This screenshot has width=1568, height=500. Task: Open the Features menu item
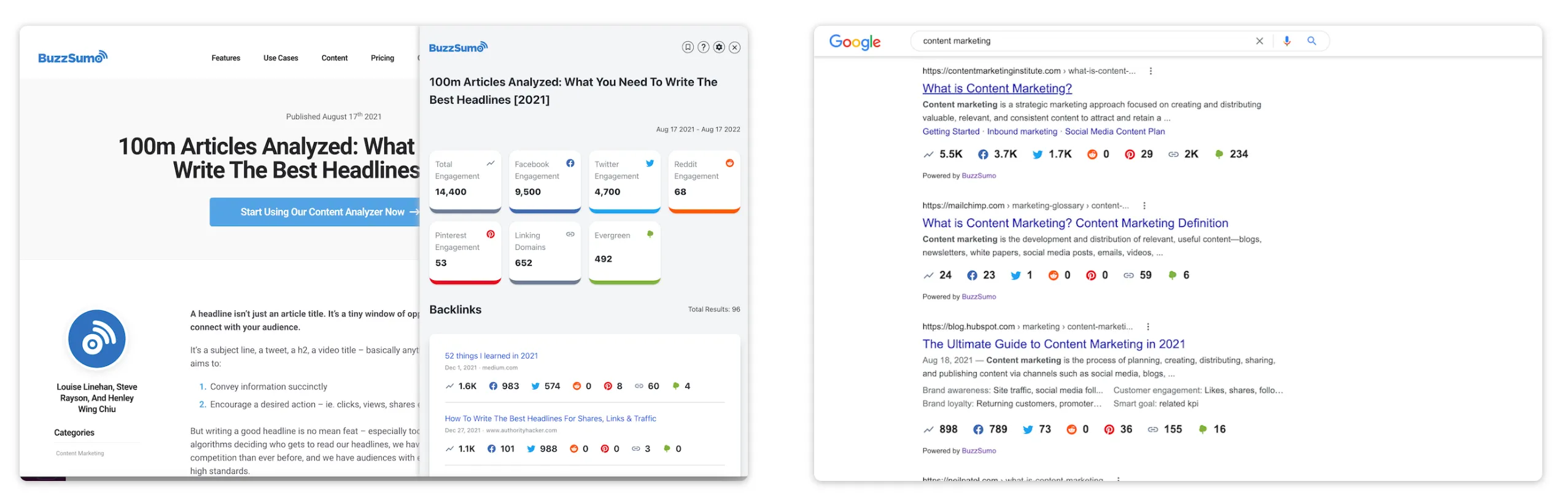pyautogui.click(x=226, y=58)
